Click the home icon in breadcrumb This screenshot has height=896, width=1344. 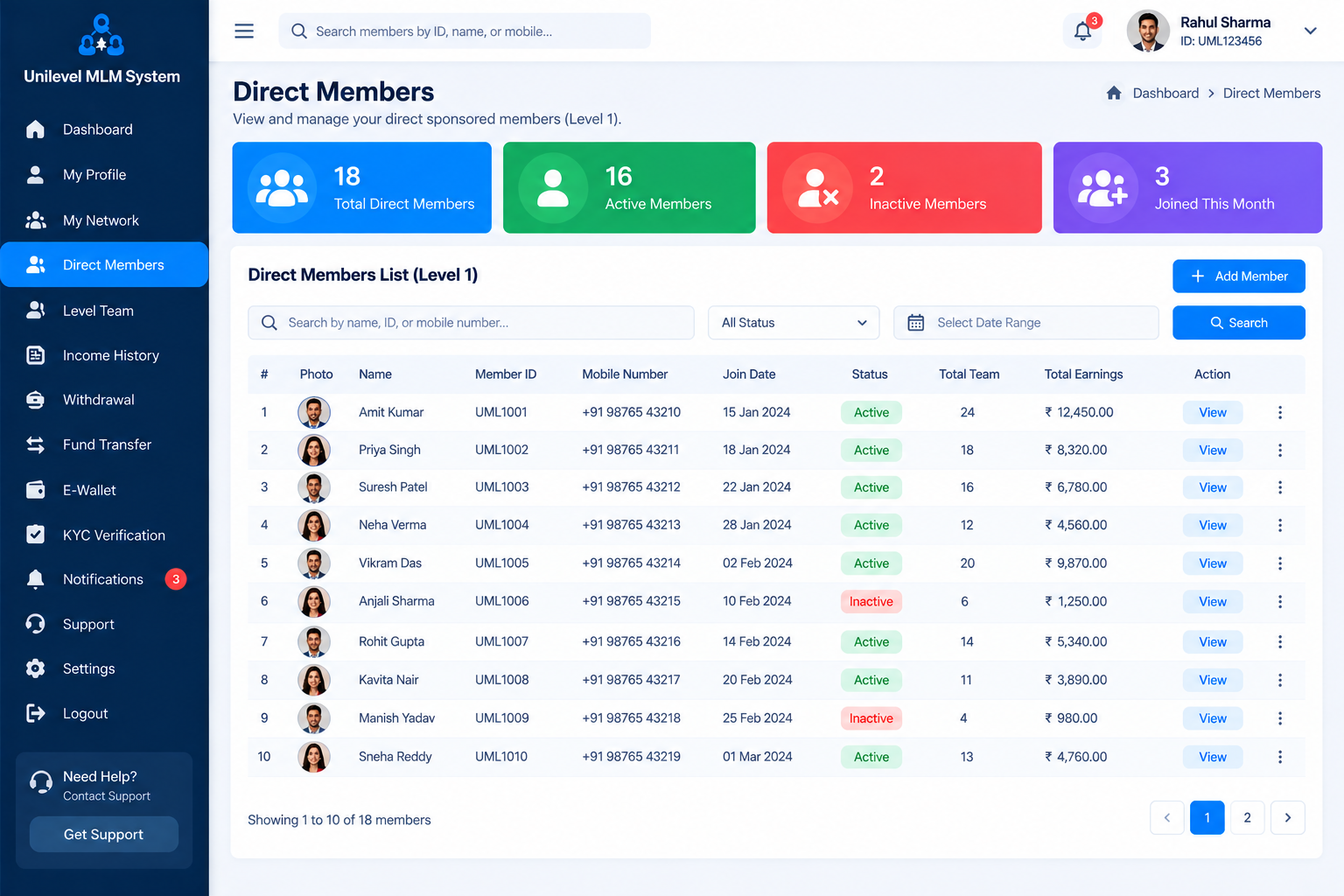click(1114, 93)
